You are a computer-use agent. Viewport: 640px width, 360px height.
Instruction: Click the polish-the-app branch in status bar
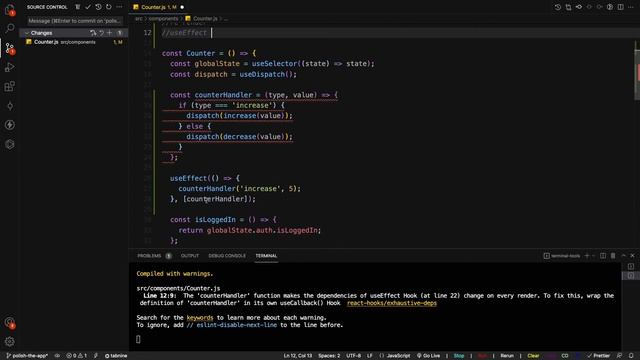pos(27,356)
